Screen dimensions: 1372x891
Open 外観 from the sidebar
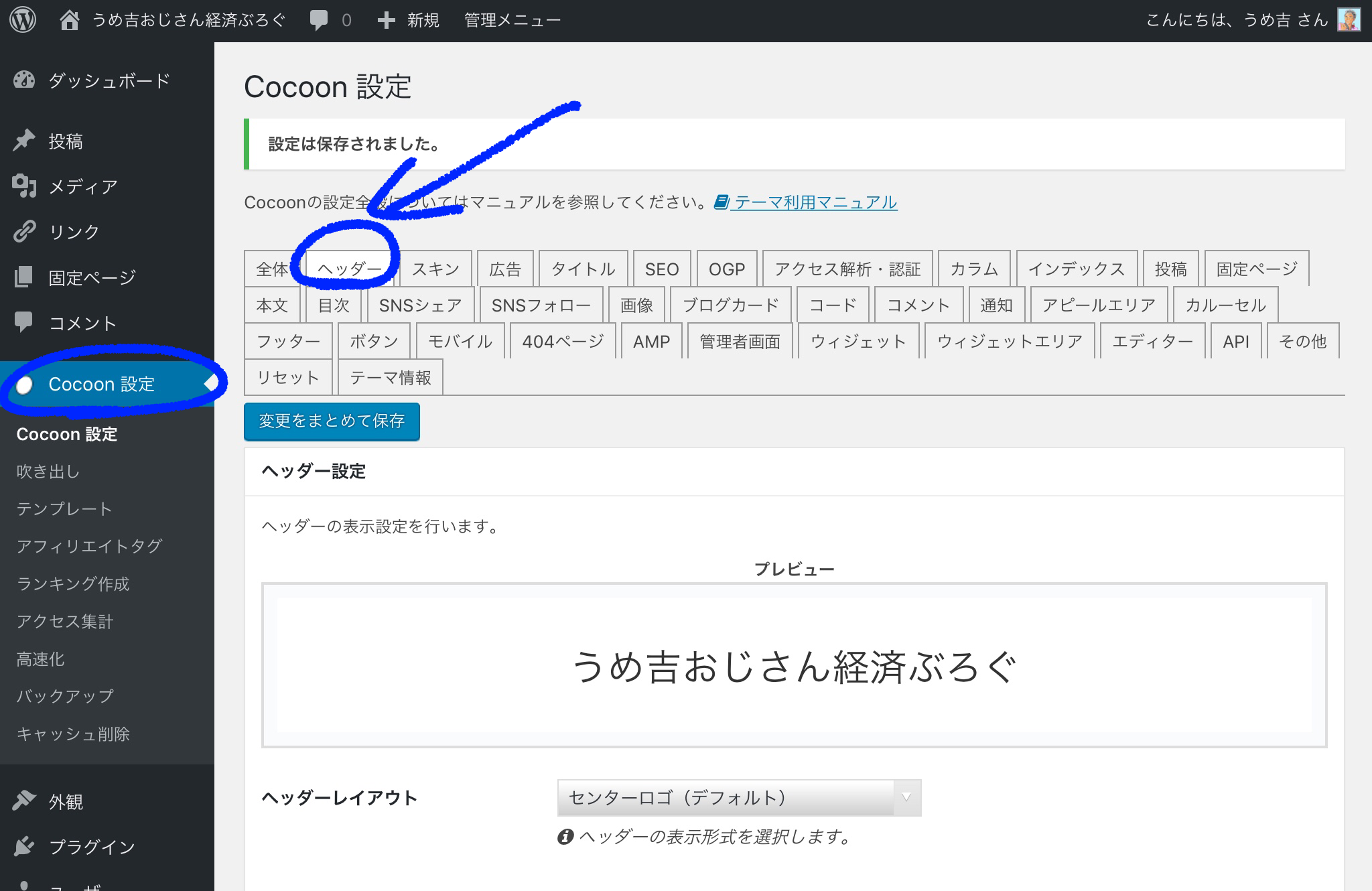(x=66, y=802)
